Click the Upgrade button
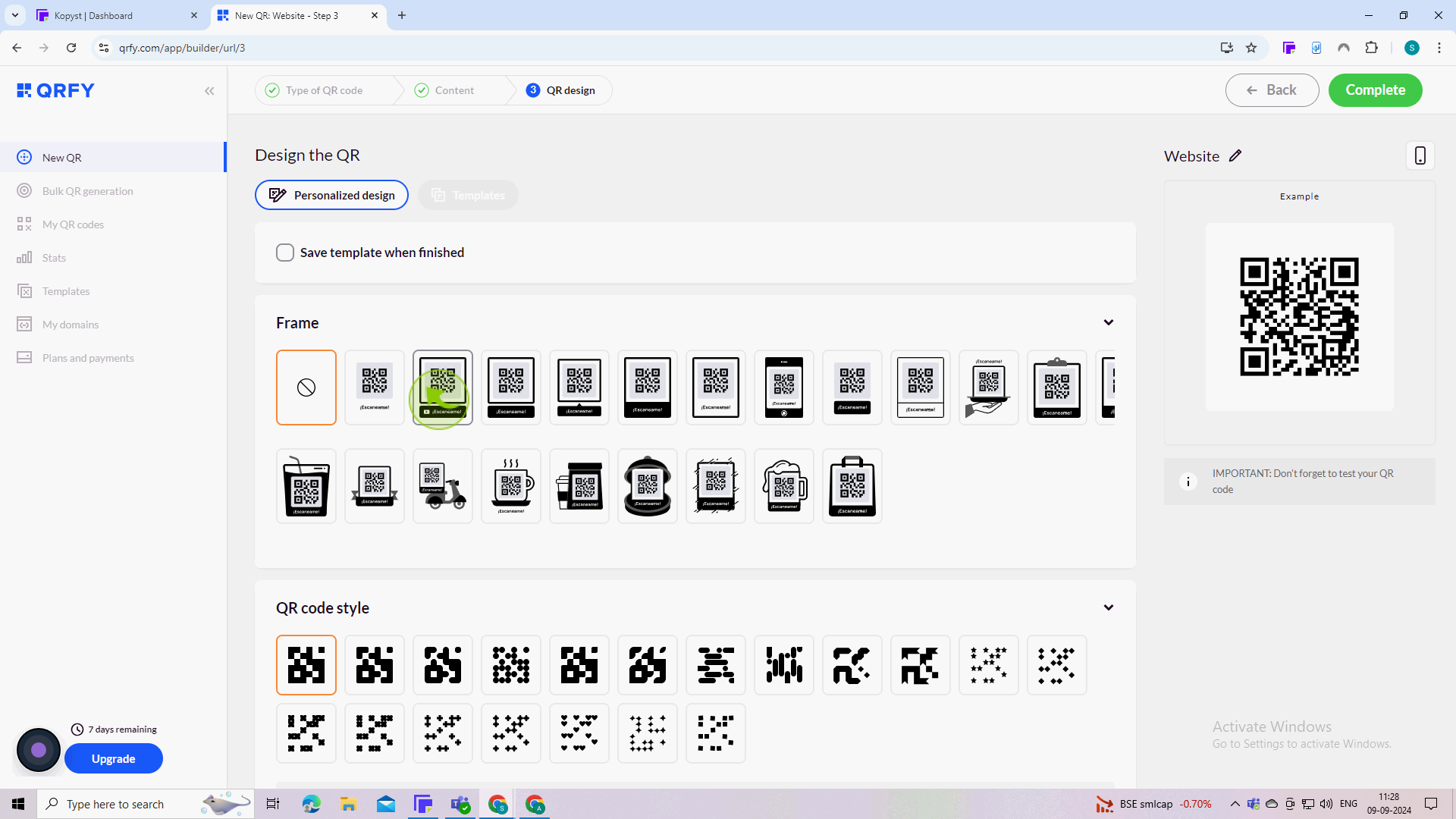1456x819 pixels. pos(114,758)
